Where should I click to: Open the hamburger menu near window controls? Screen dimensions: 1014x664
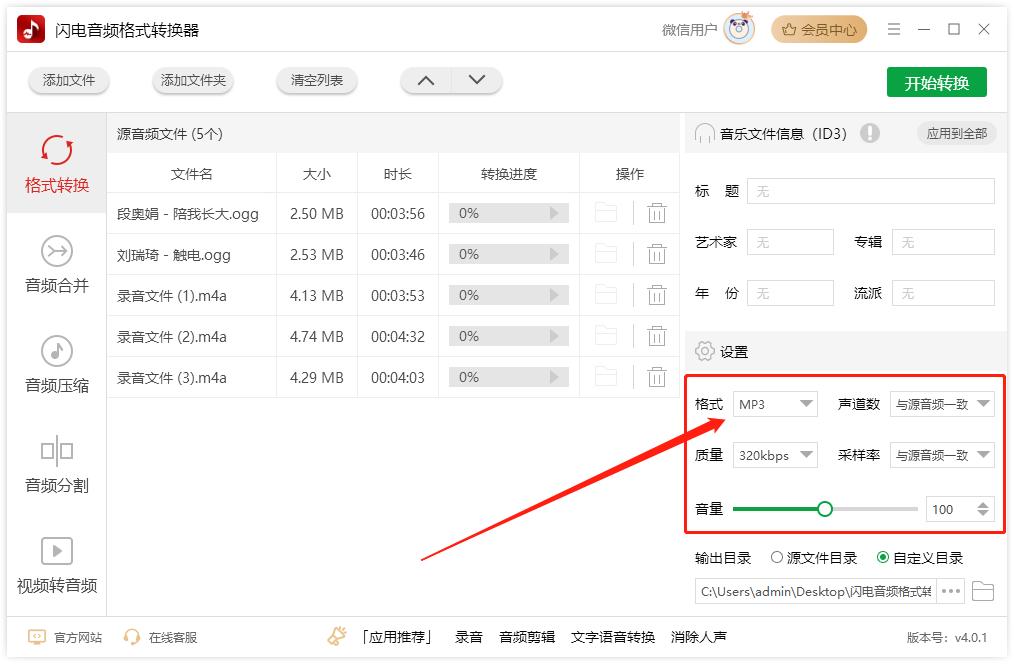point(893,29)
